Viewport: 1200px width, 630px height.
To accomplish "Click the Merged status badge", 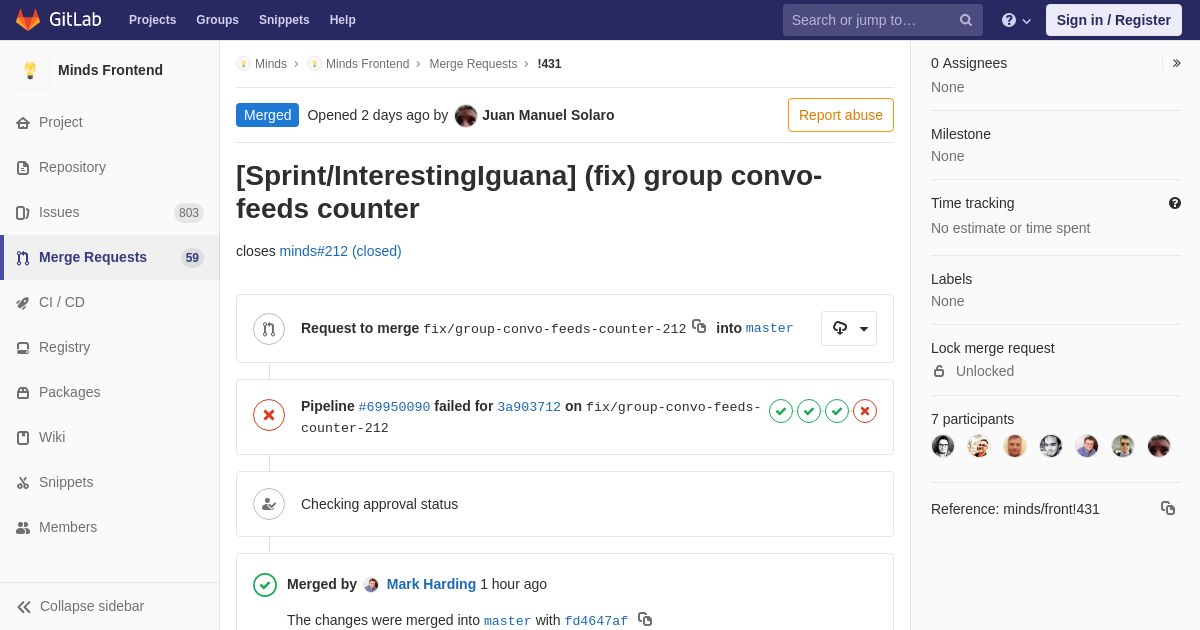I will point(267,115).
